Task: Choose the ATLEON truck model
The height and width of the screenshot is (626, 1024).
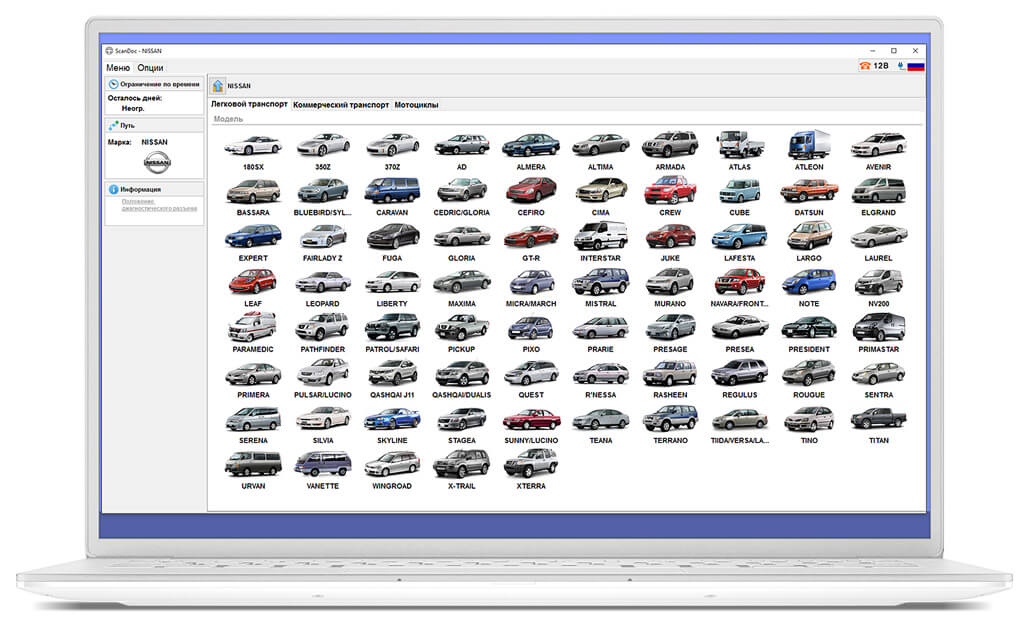Action: 809,151
